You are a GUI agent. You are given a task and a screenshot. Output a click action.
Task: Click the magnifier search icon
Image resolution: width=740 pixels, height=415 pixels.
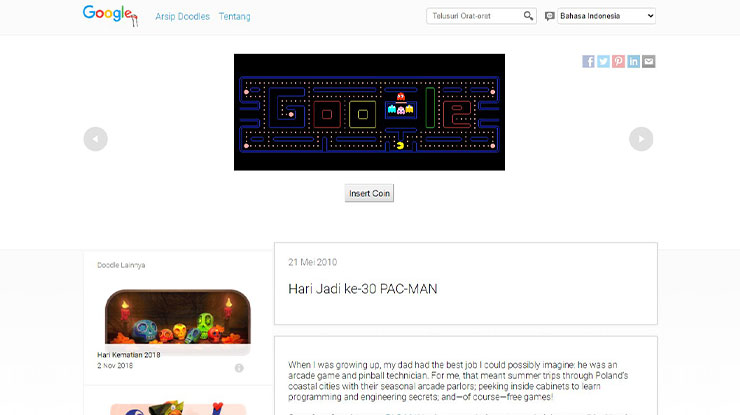tap(528, 16)
